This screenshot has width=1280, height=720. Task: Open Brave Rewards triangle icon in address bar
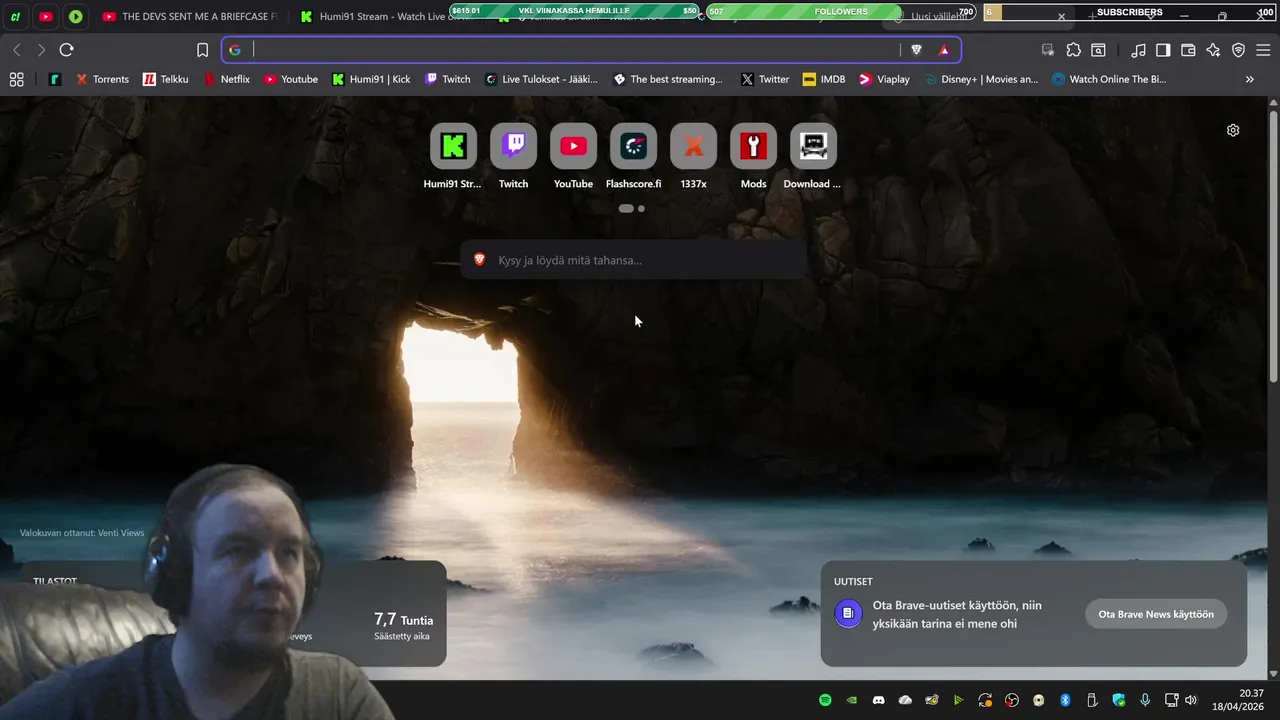click(x=943, y=50)
